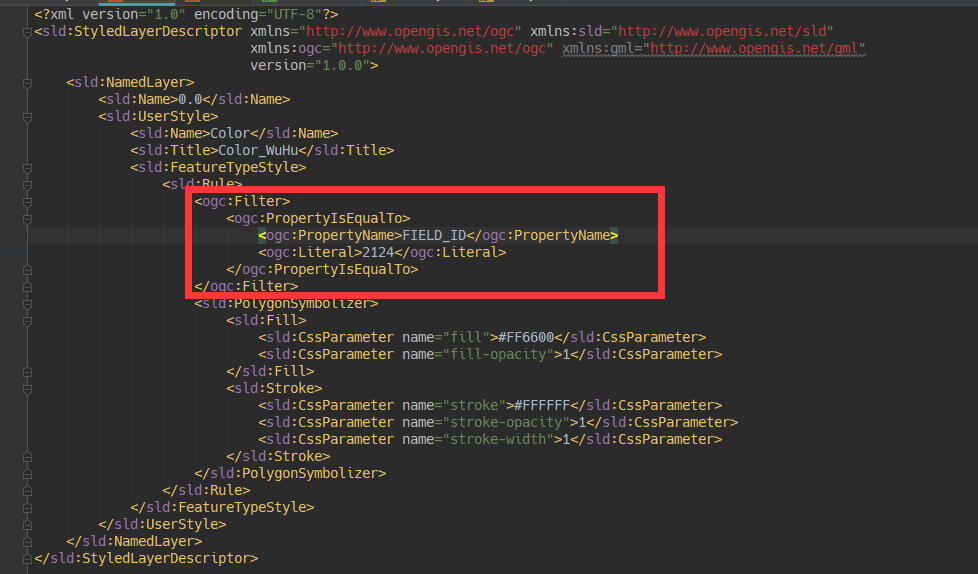Click the closing /sld:NamedLayer tag text
Screen dimensions: 978x574
tap(135, 541)
